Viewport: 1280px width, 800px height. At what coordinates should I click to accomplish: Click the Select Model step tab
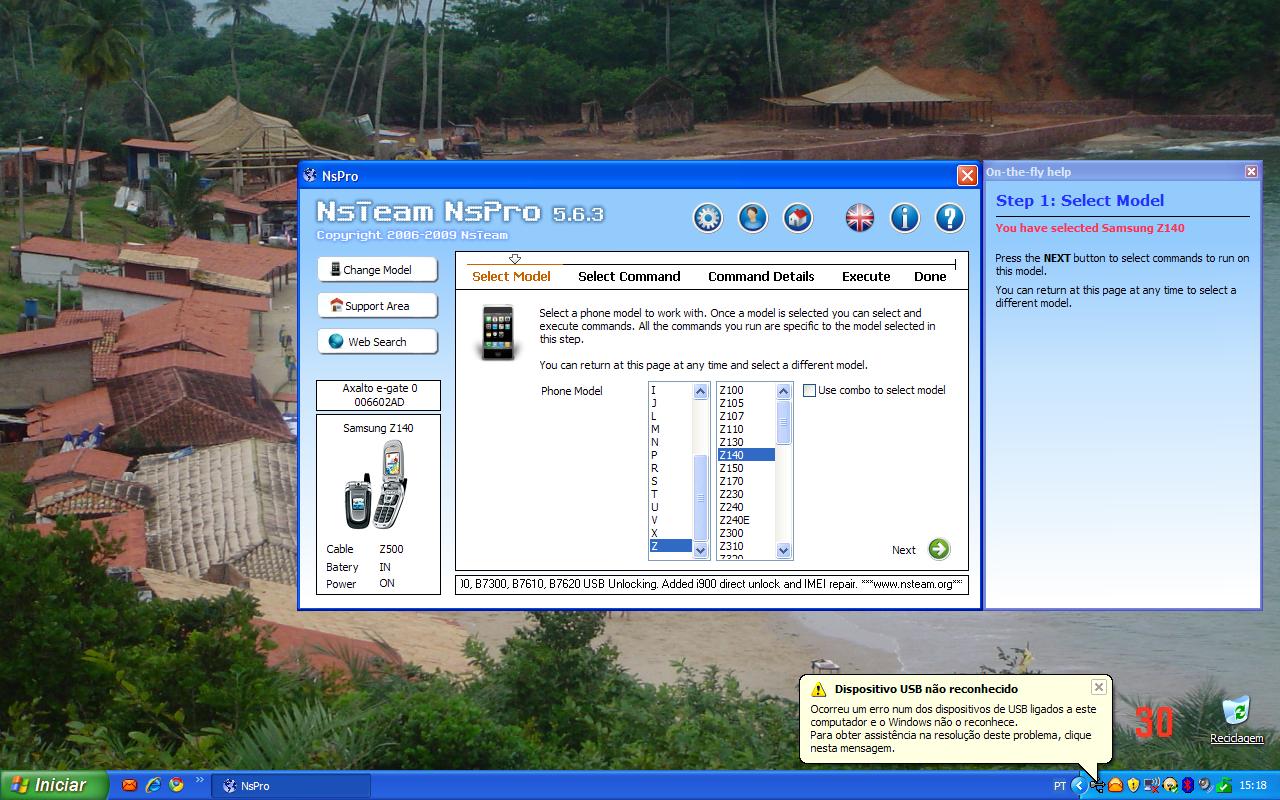(511, 276)
